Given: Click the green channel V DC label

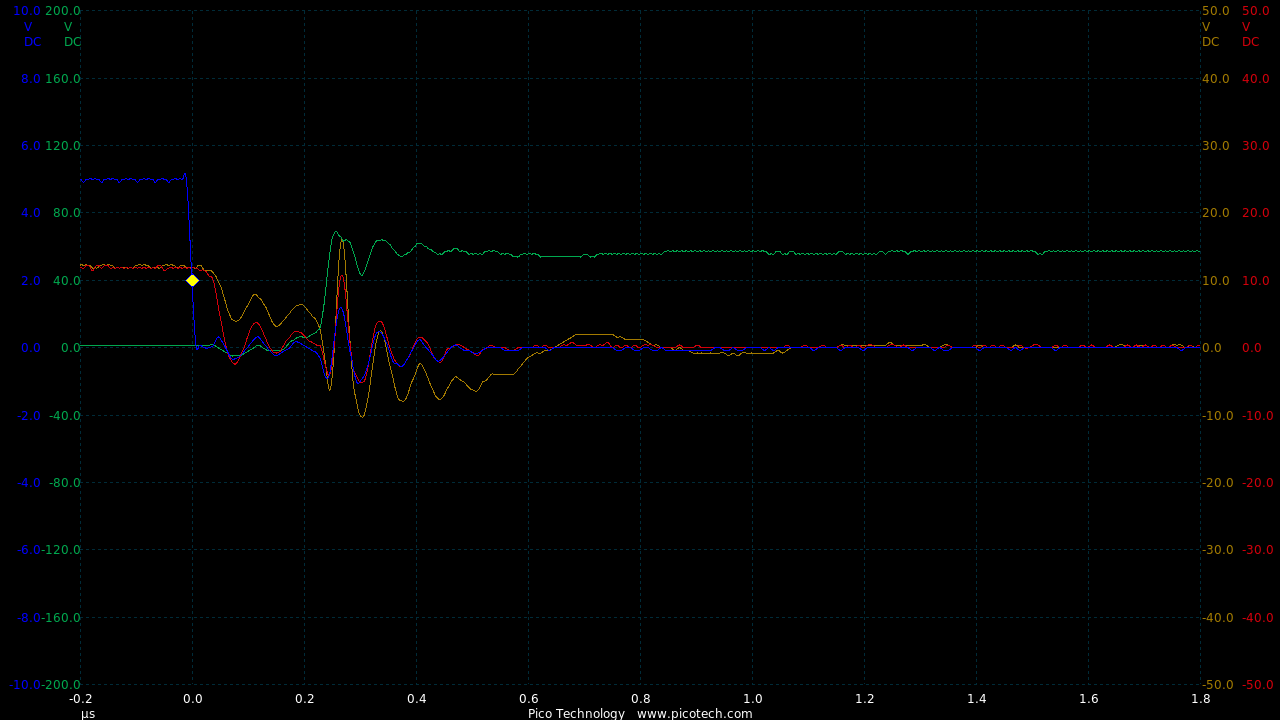Looking at the screenshot, I should 72,34.
